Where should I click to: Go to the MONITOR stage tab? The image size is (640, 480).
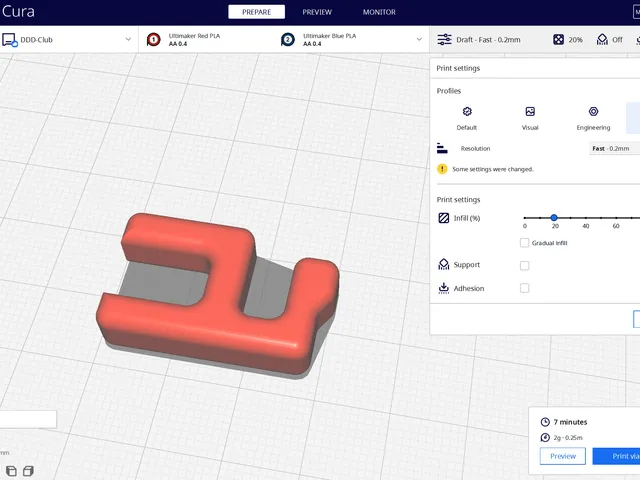click(x=379, y=12)
